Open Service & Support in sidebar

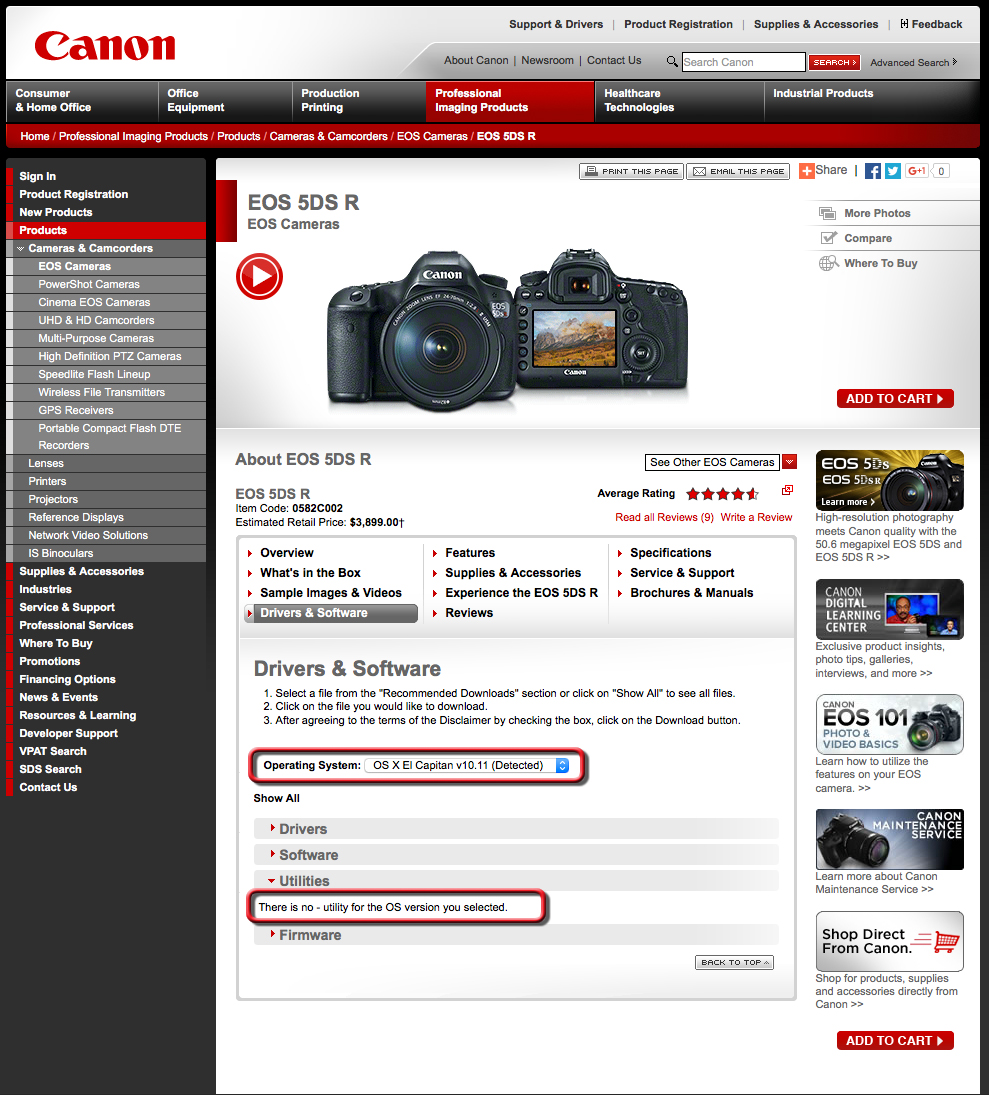pos(67,608)
